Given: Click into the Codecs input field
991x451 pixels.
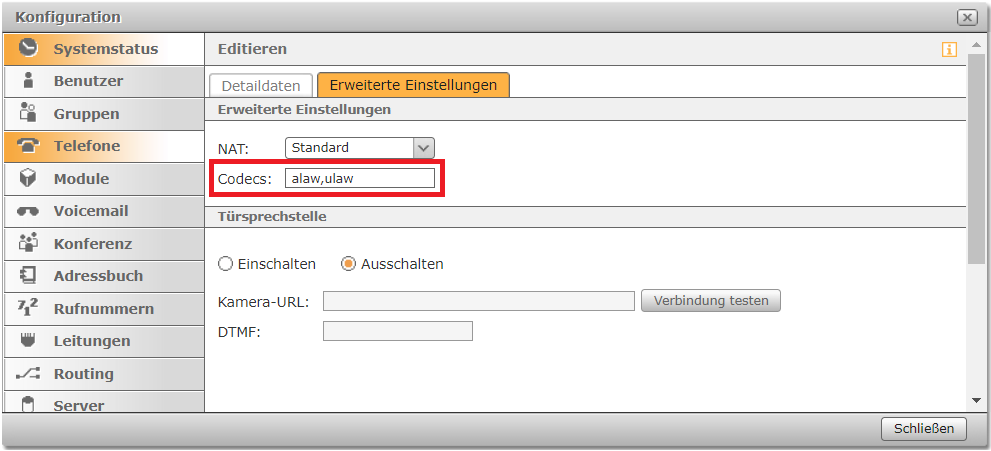Looking at the screenshot, I should [359, 178].
